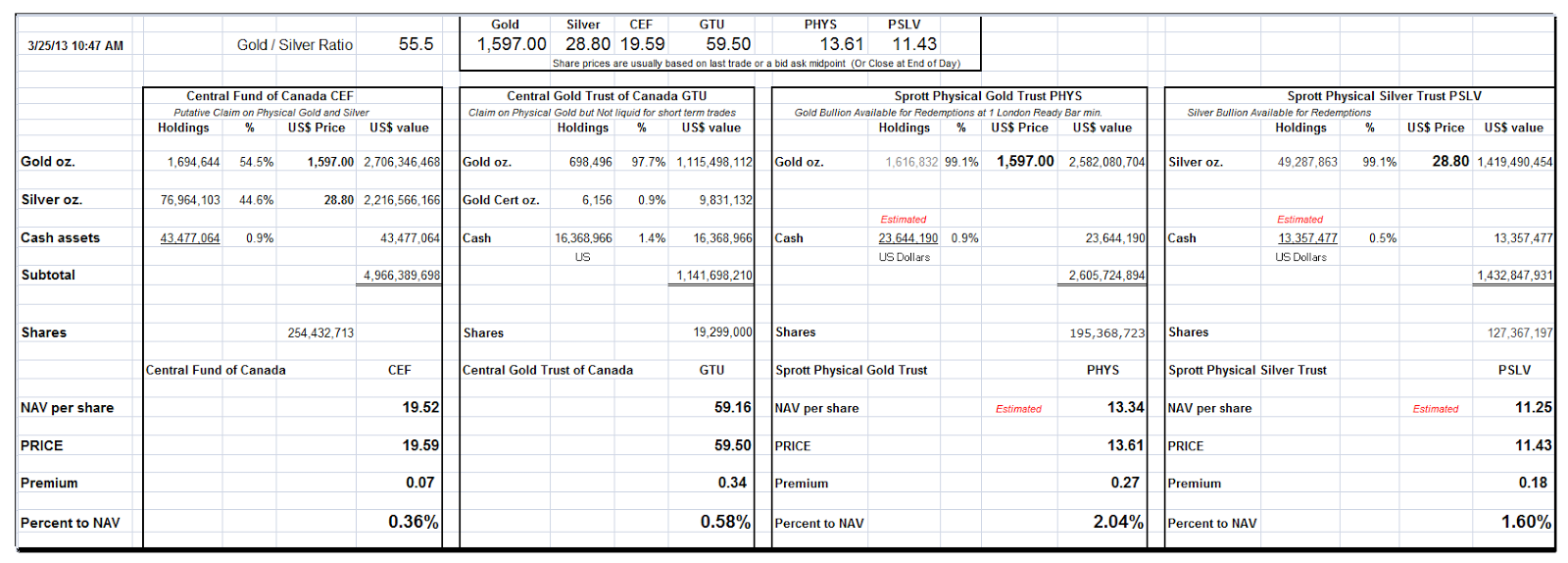Screen dimensions: 1568x563
Task: Click the Gold / Silver Ratio label
Action: click(x=295, y=45)
